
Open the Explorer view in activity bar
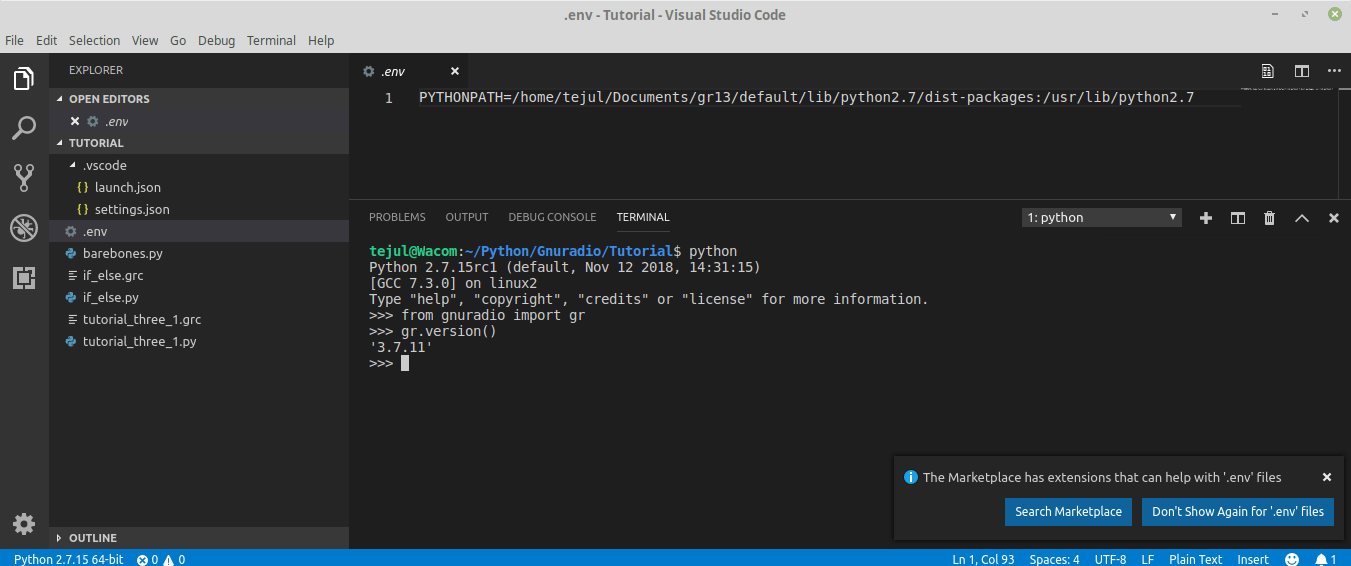(x=24, y=79)
